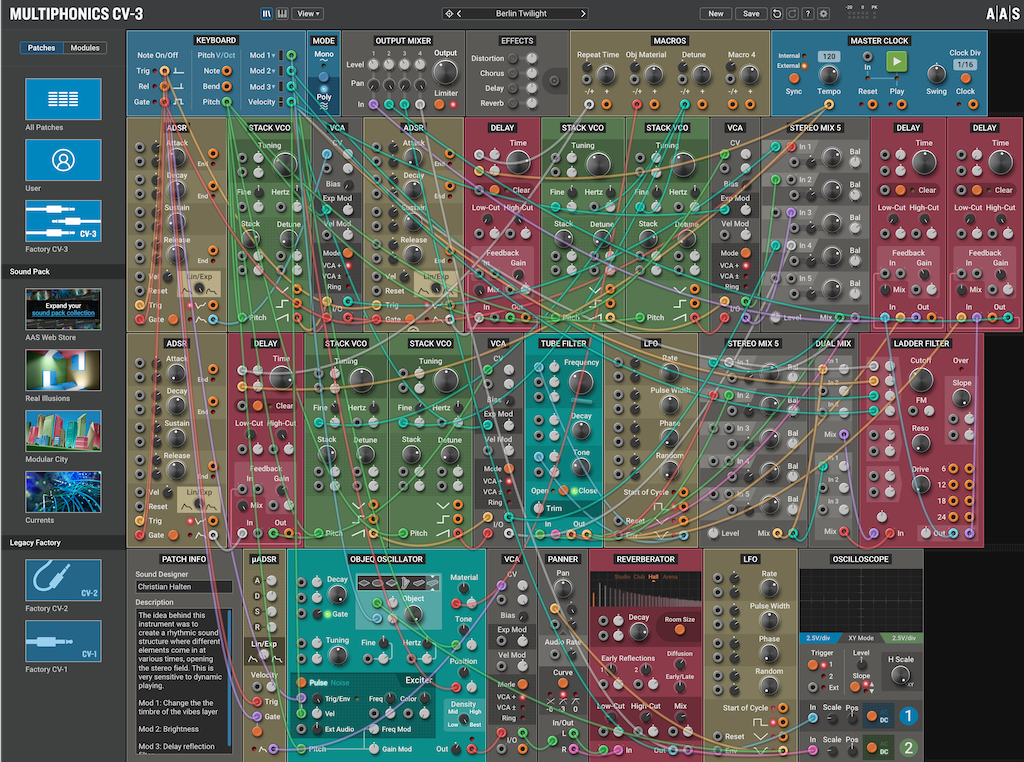
Task: Toggle the Distortion effect on
Action: pos(513,58)
